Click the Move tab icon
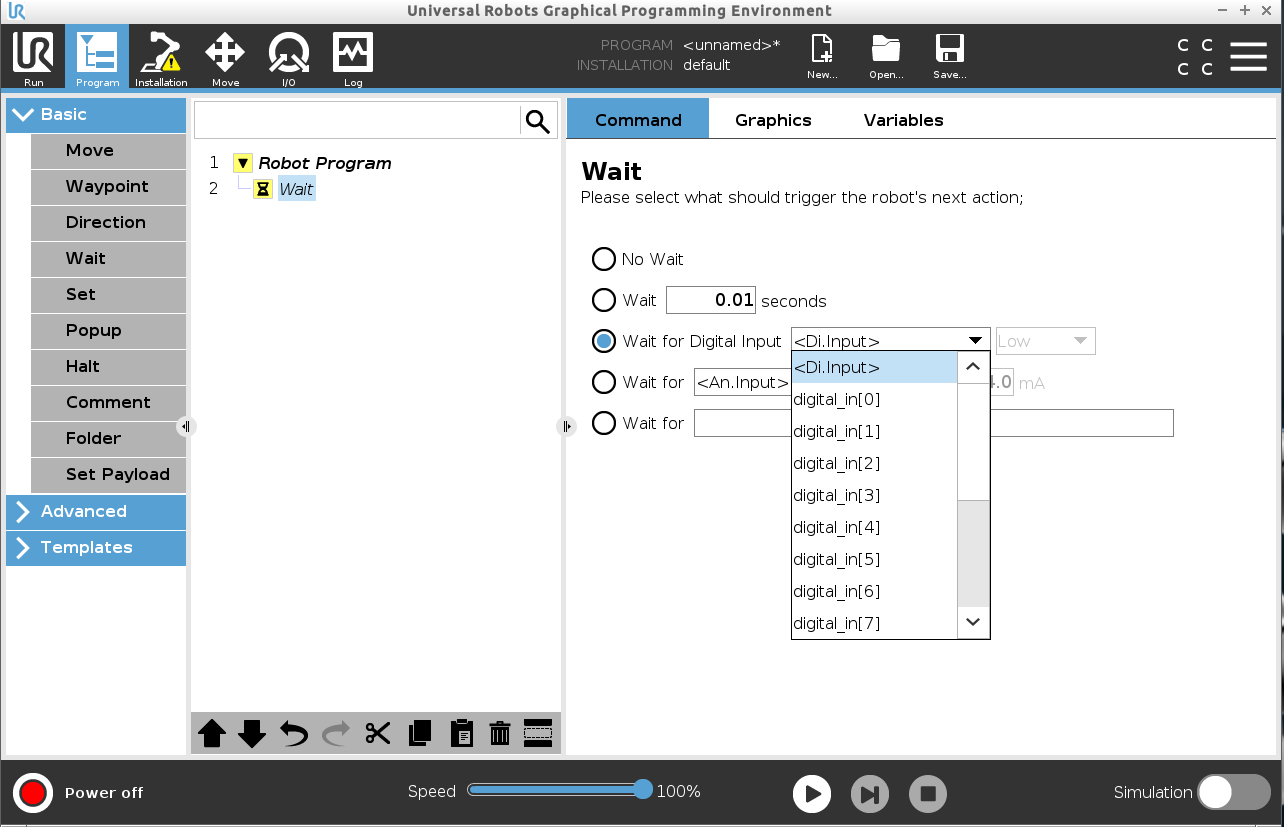This screenshot has height=827, width=1284. tap(225, 58)
